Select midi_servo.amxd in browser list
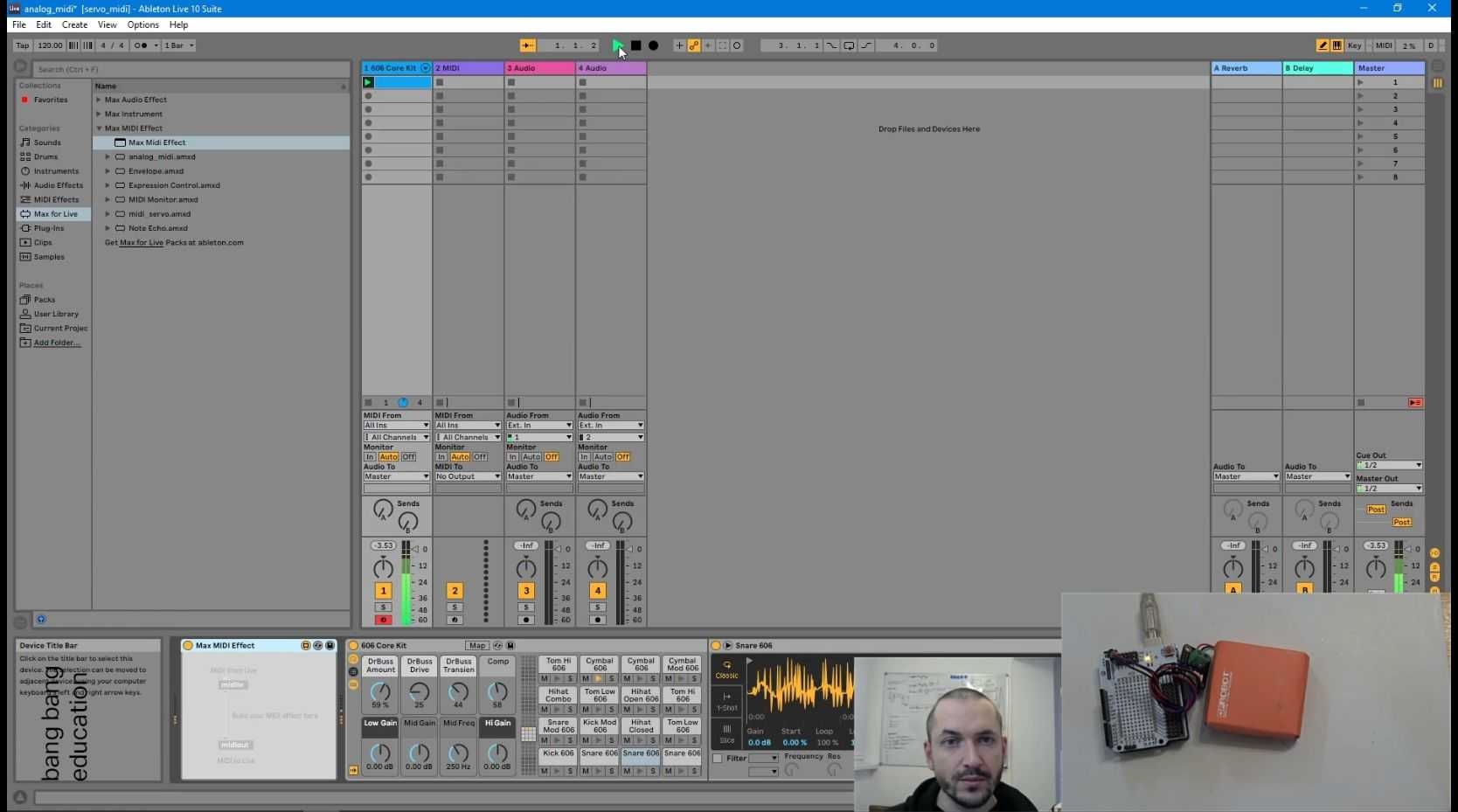The height and width of the screenshot is (812, 1458). (159, 214)
